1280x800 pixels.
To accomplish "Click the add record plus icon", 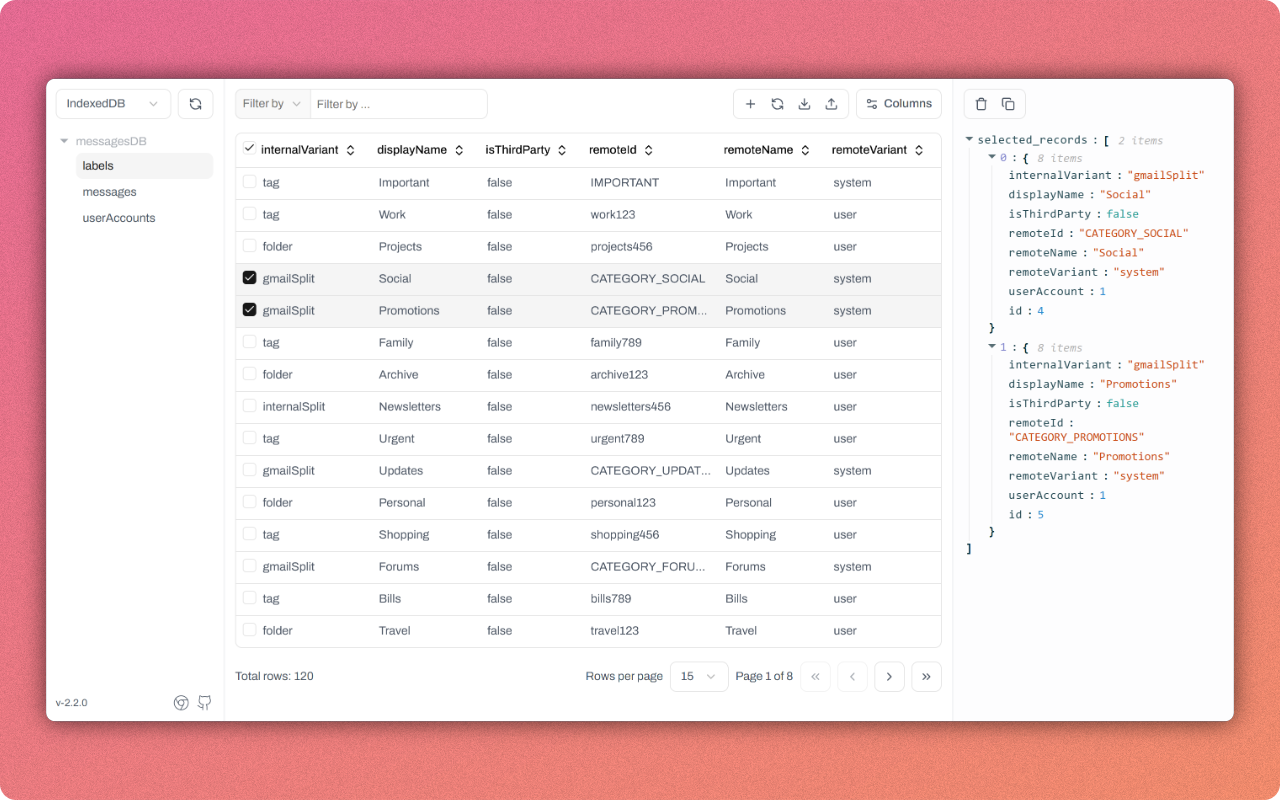I will 751,104.
